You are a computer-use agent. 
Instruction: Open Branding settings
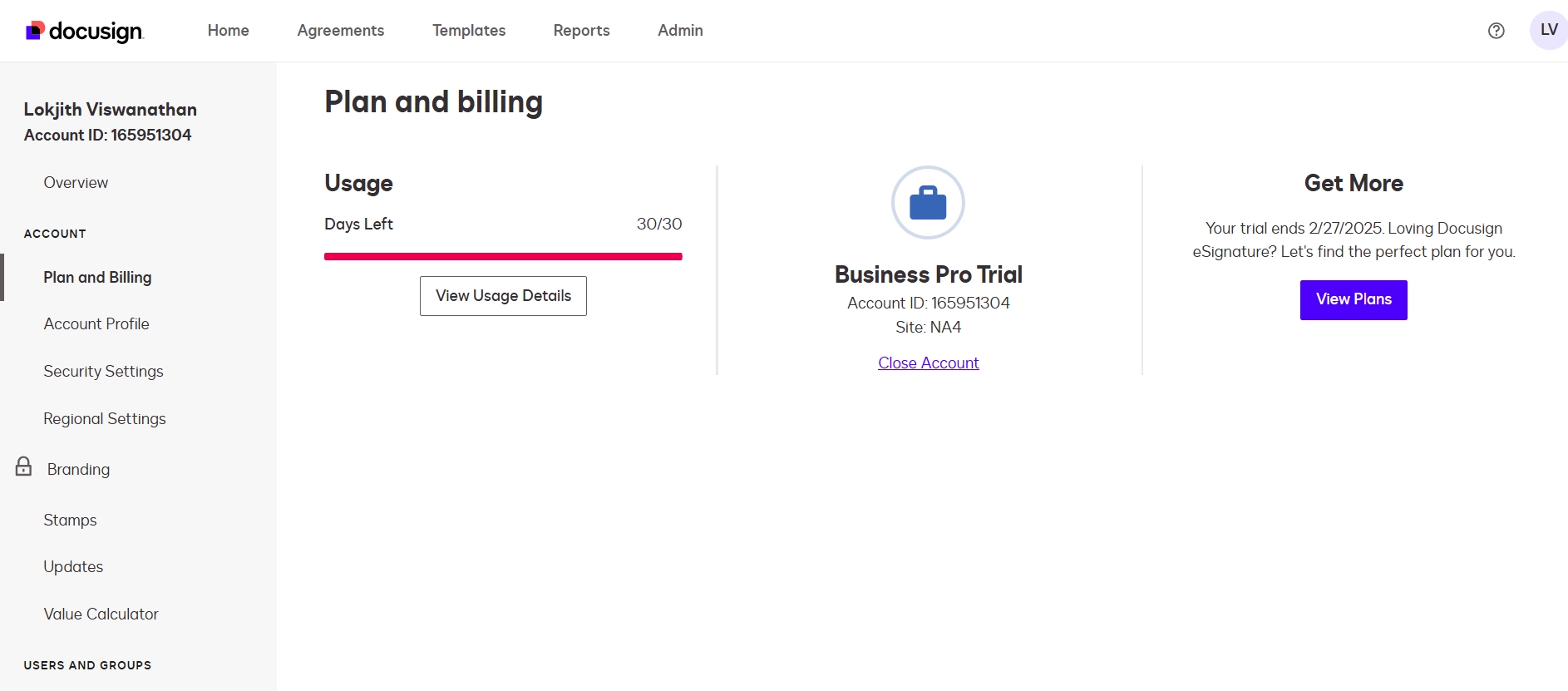tap(78, 470)
